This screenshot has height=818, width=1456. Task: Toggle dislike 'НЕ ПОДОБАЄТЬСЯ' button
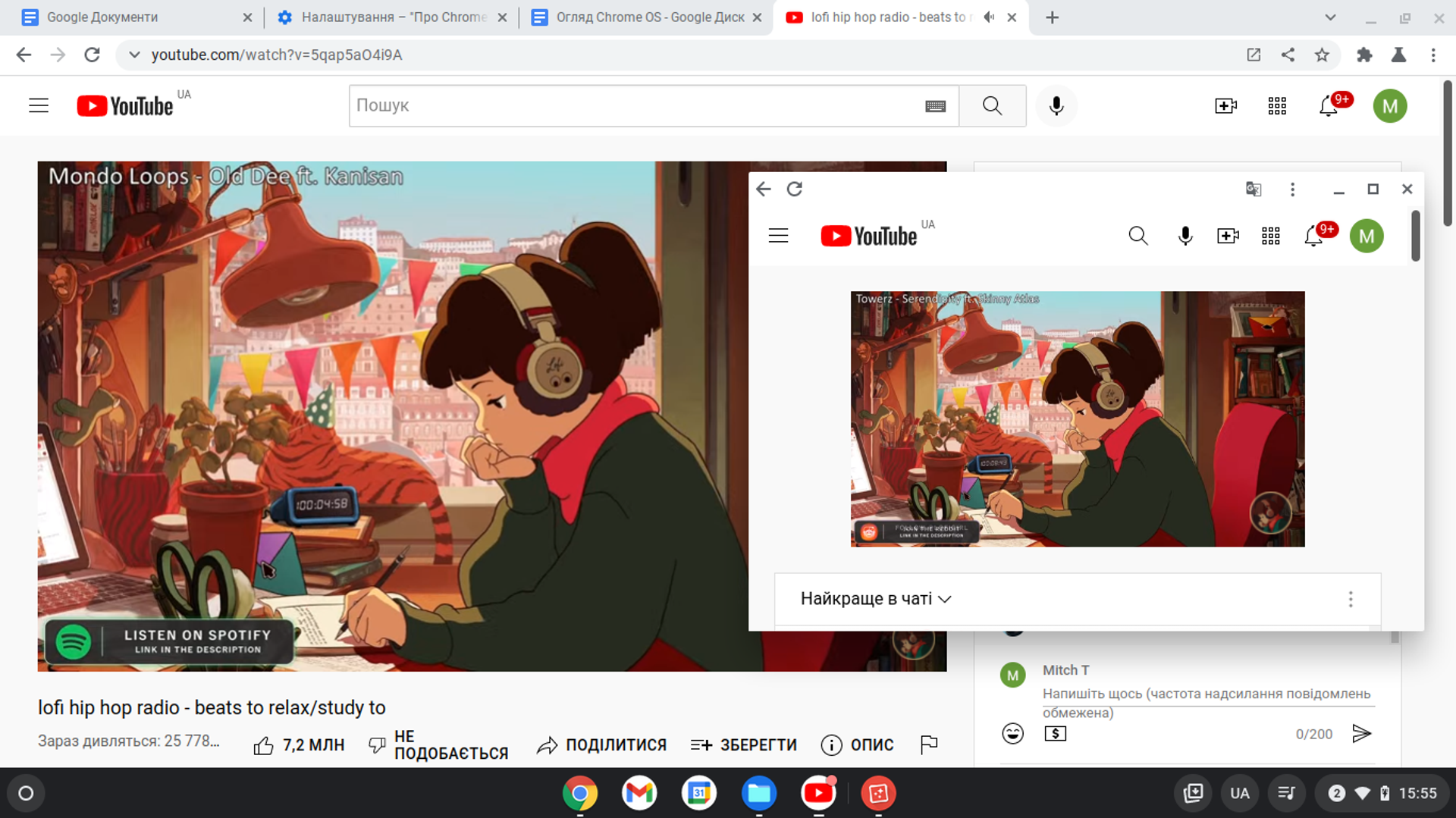coord(438,745)
